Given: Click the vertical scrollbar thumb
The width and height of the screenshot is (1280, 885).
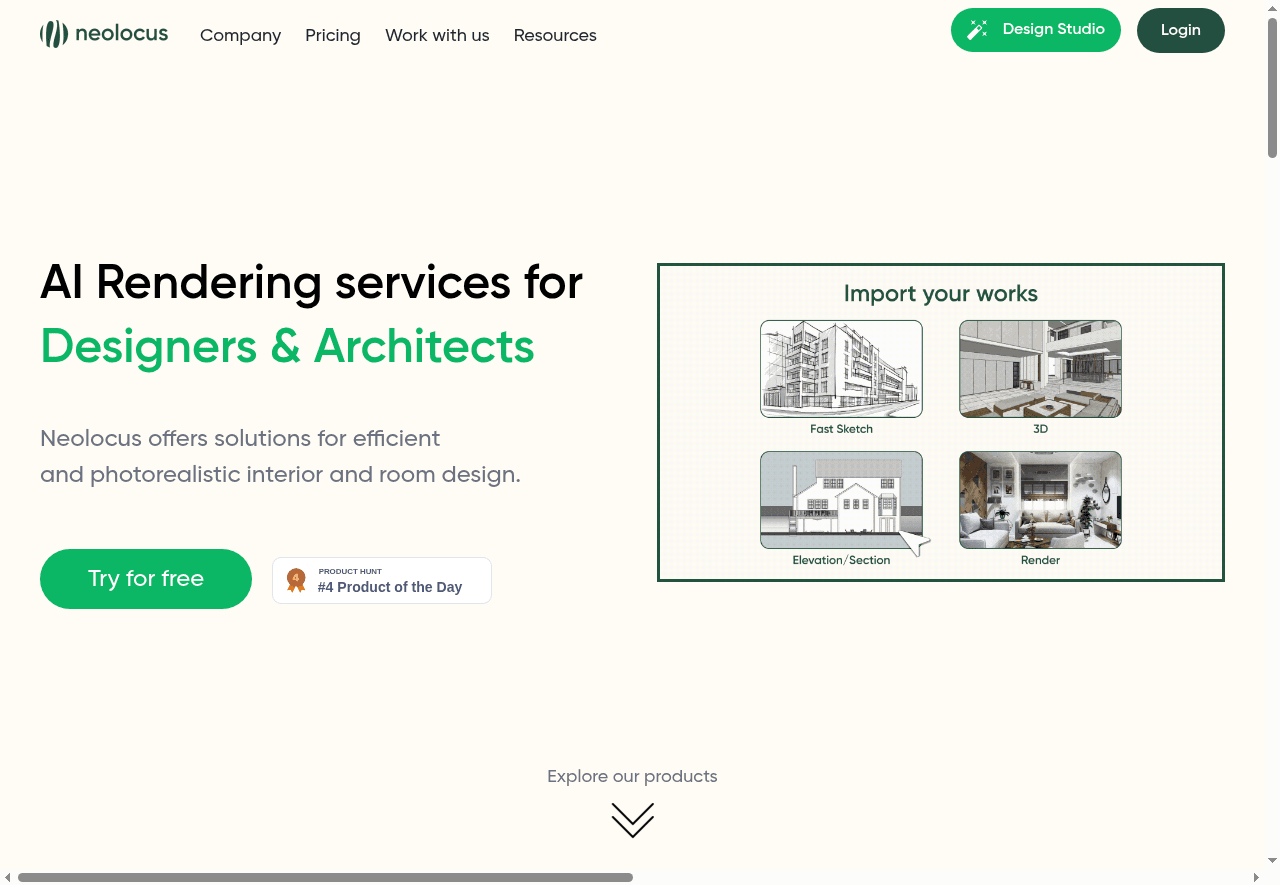Looking at the screenshot, I should click(1272, 88).
